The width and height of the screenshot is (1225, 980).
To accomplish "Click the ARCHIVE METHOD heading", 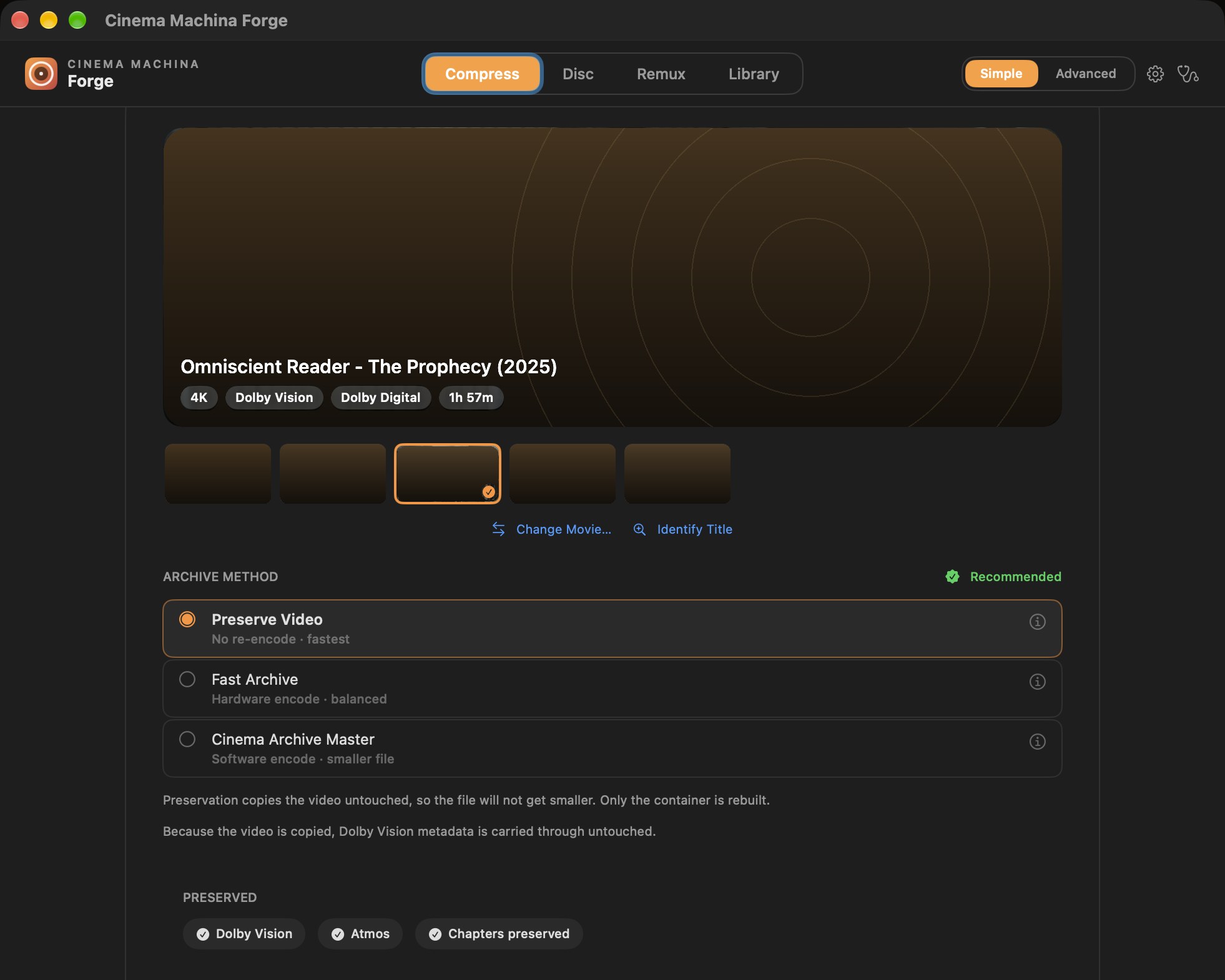I will pyautogui.click(x=220, y=577).
